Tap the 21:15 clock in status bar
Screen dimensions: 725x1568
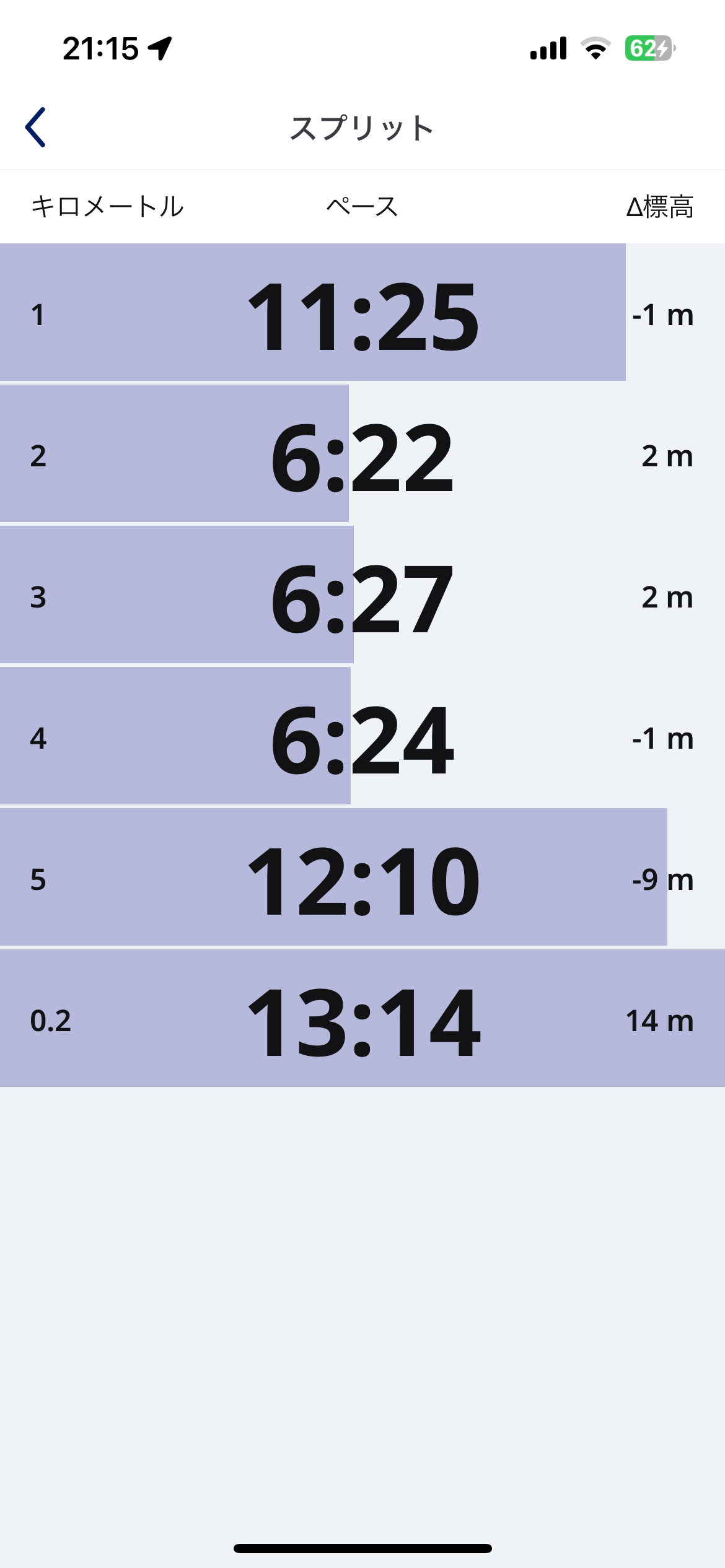coord(100,48)
